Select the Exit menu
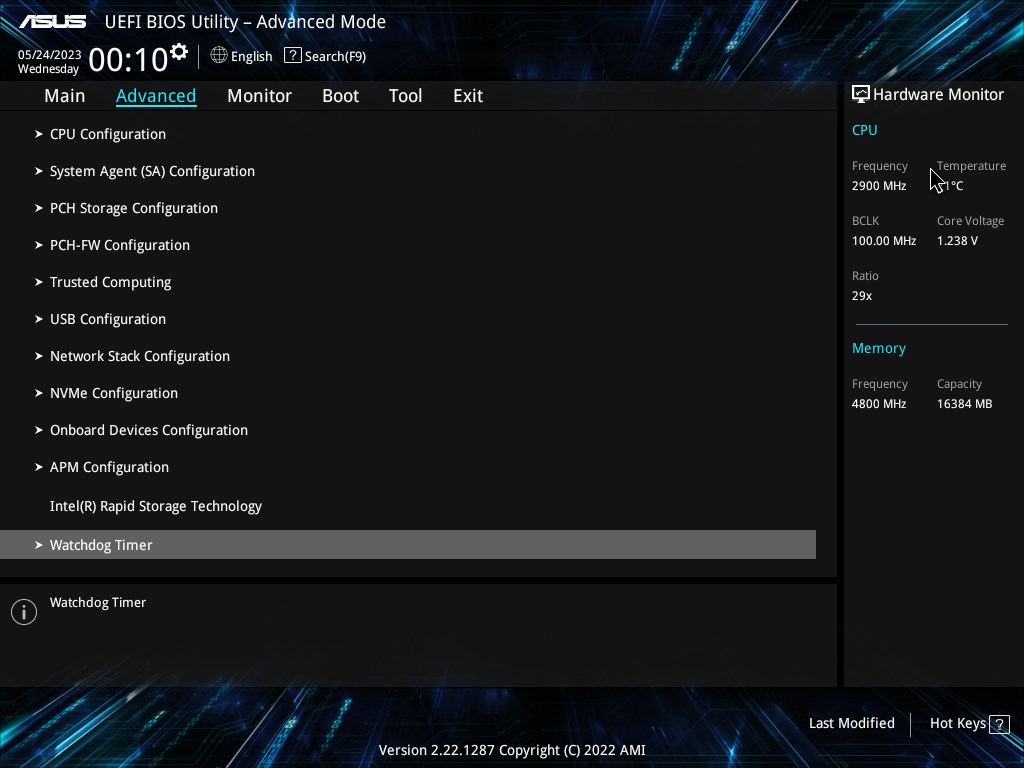The width and height of the screenshot is (1024, 768). coord(468,96)
